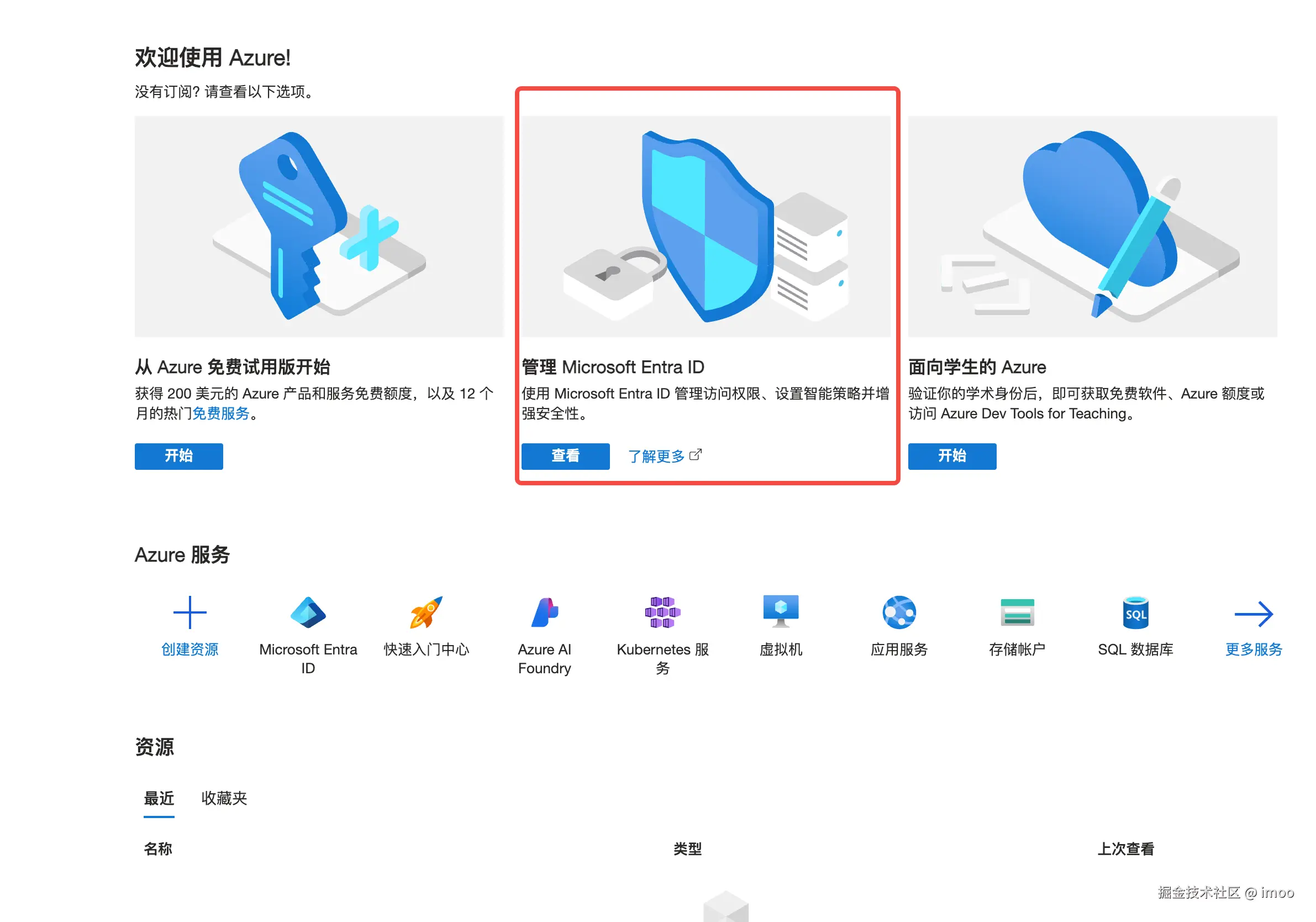Open the 免费服务 link in trial description

[220, 413]
